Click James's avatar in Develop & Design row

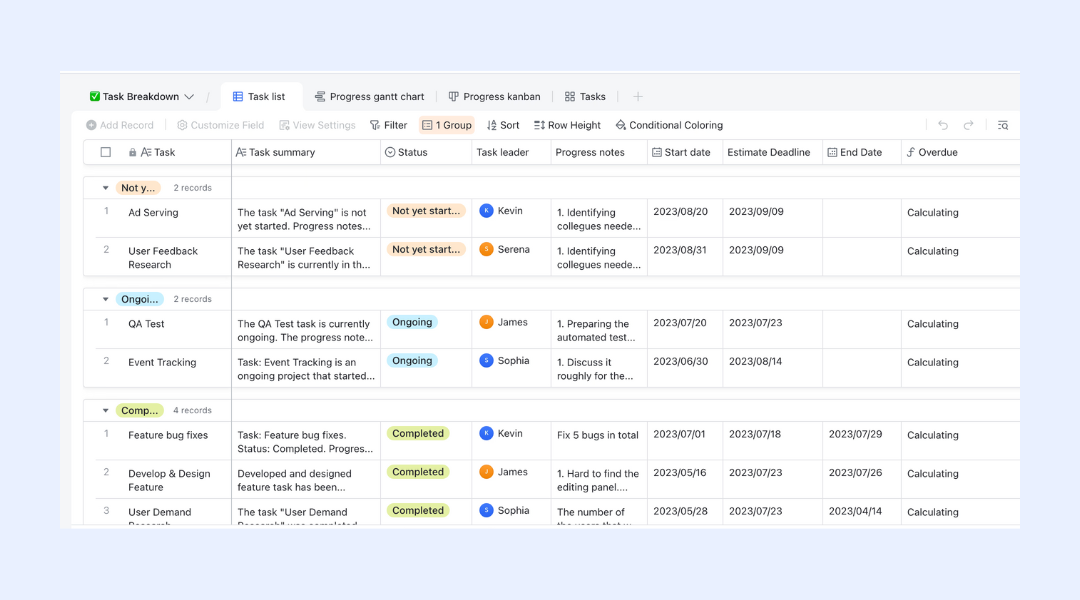click(x=486, y=472)
